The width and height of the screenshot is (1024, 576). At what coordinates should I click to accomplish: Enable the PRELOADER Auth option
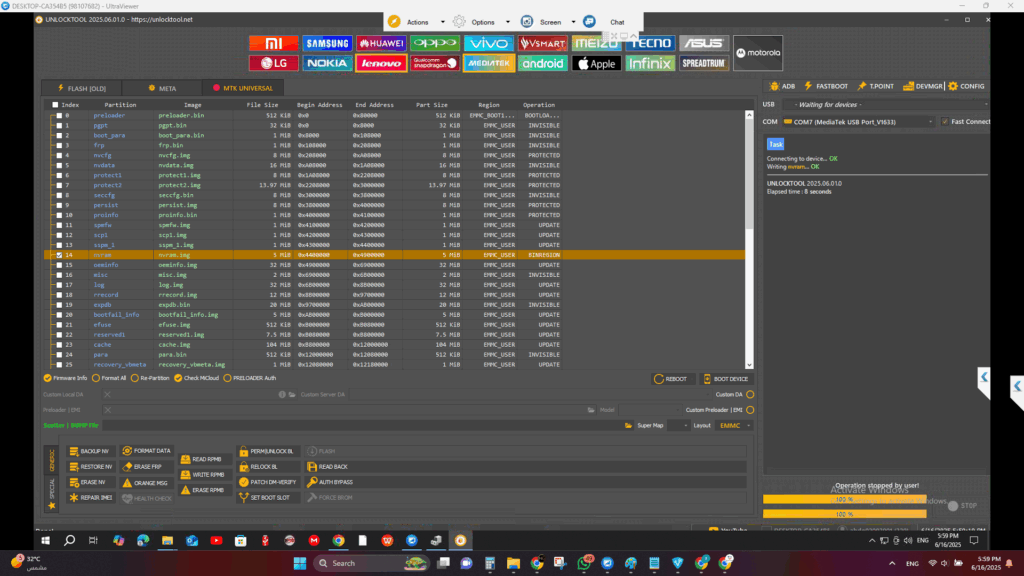227,378
